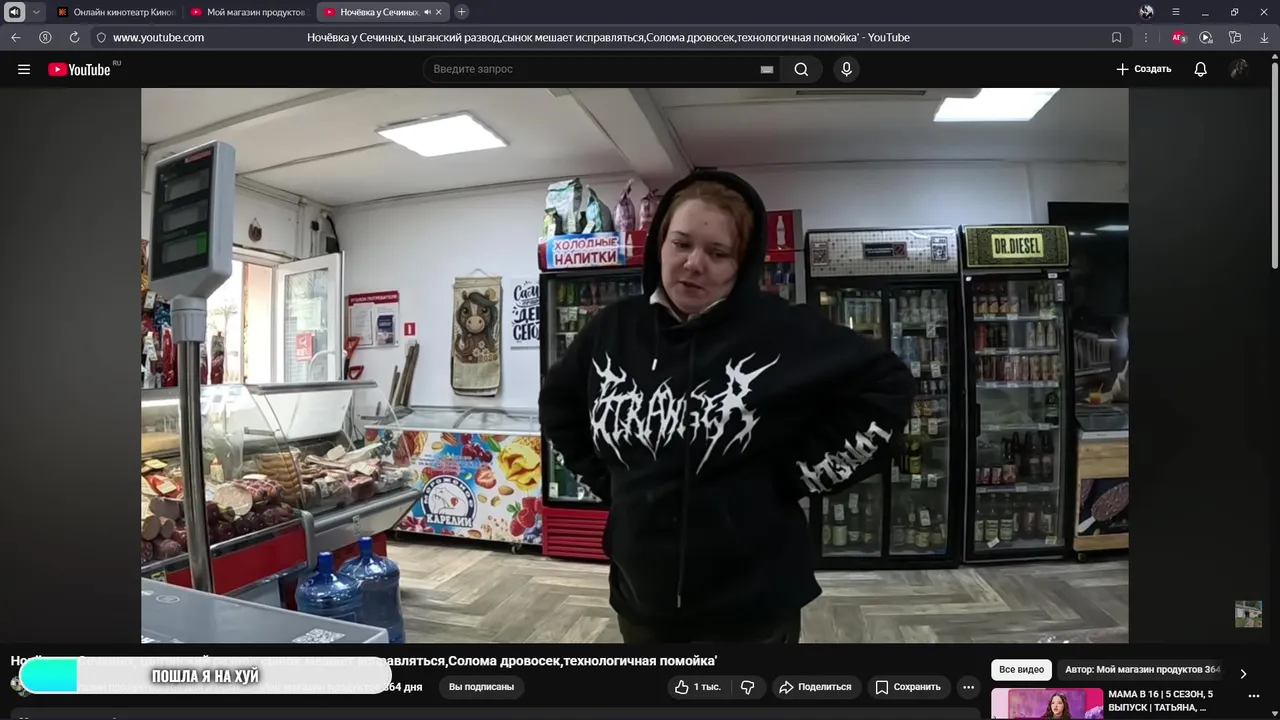Open options for МАМА В 16 suggested video
The image size is (1280, 720).
pos(1254,696)
